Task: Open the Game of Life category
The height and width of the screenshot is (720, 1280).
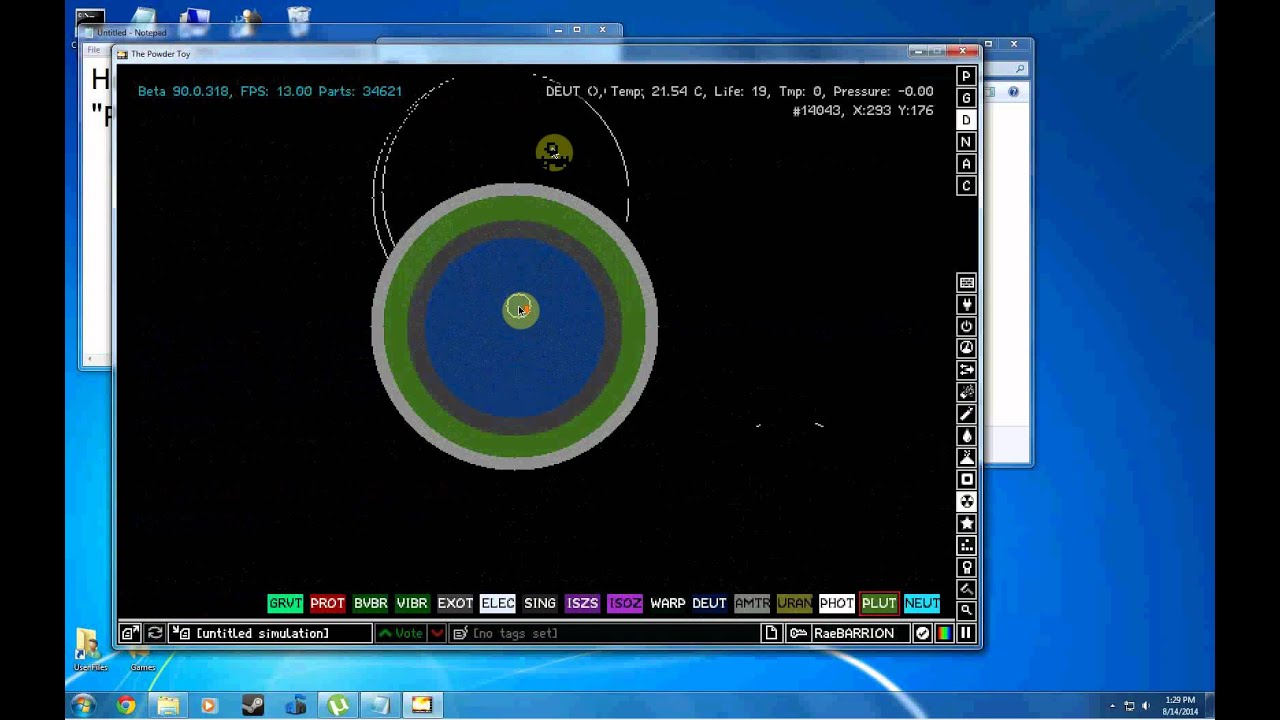Action: pyautogui.click(x=966, y=545)
